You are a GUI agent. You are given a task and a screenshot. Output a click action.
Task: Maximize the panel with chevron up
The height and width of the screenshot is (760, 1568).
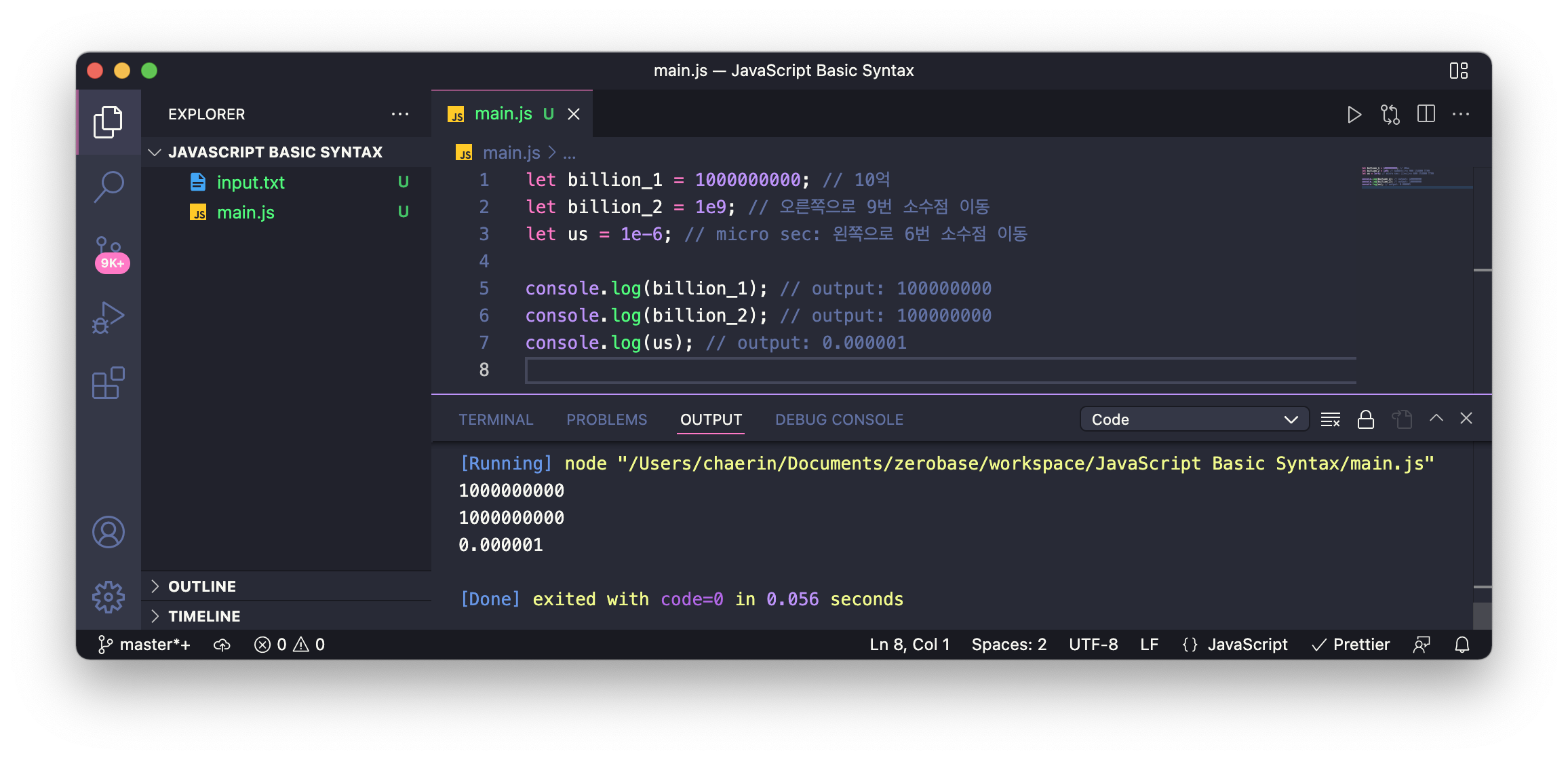point(1436,419)
